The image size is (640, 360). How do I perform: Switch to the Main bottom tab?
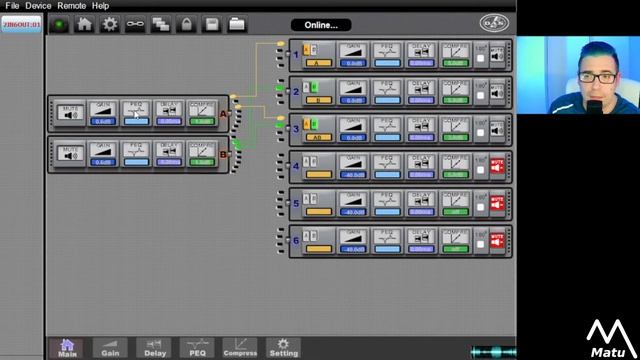(67, 348)
